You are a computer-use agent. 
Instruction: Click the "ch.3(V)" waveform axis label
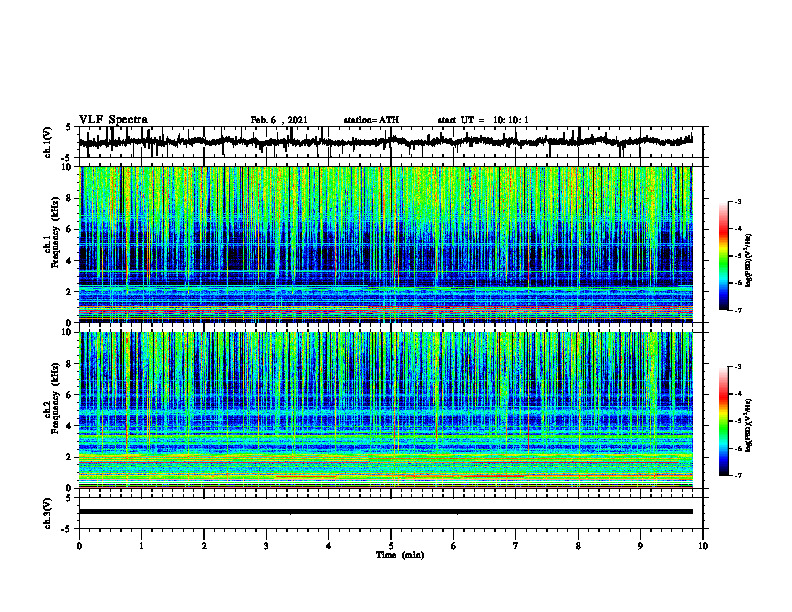47,513
